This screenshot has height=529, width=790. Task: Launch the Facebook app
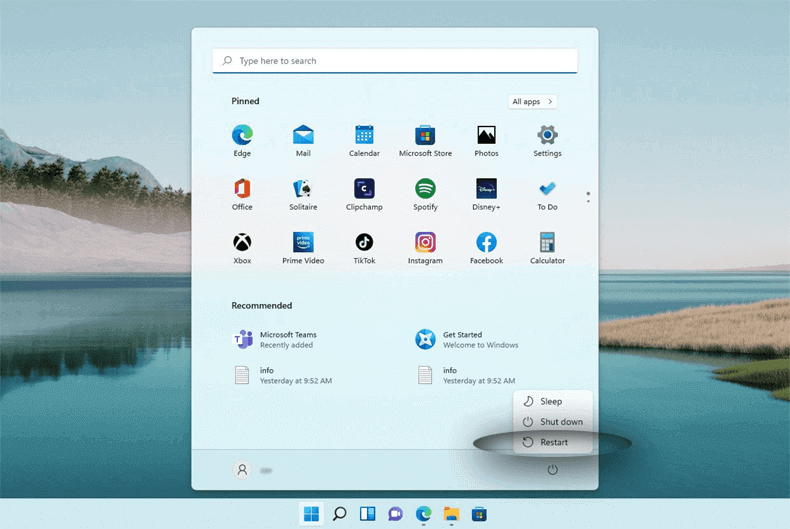486,248
